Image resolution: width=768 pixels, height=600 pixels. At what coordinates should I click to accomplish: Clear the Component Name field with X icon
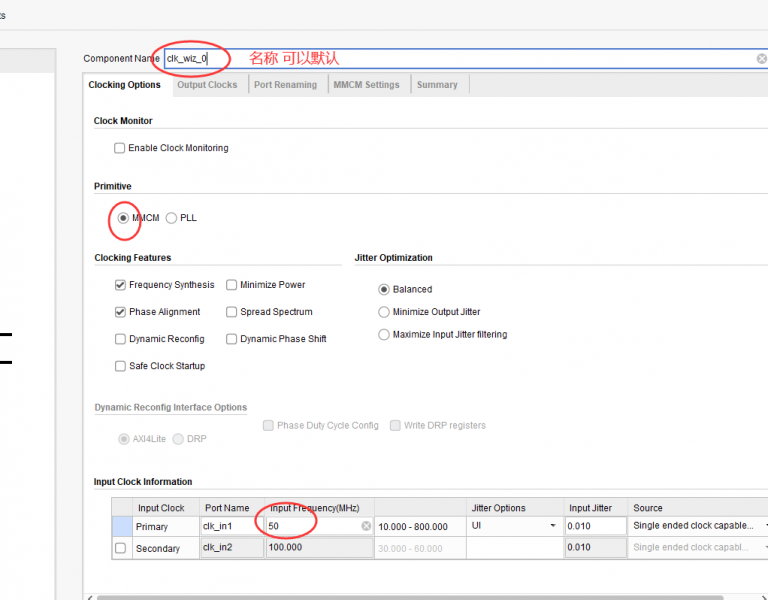tap(761, 59)
